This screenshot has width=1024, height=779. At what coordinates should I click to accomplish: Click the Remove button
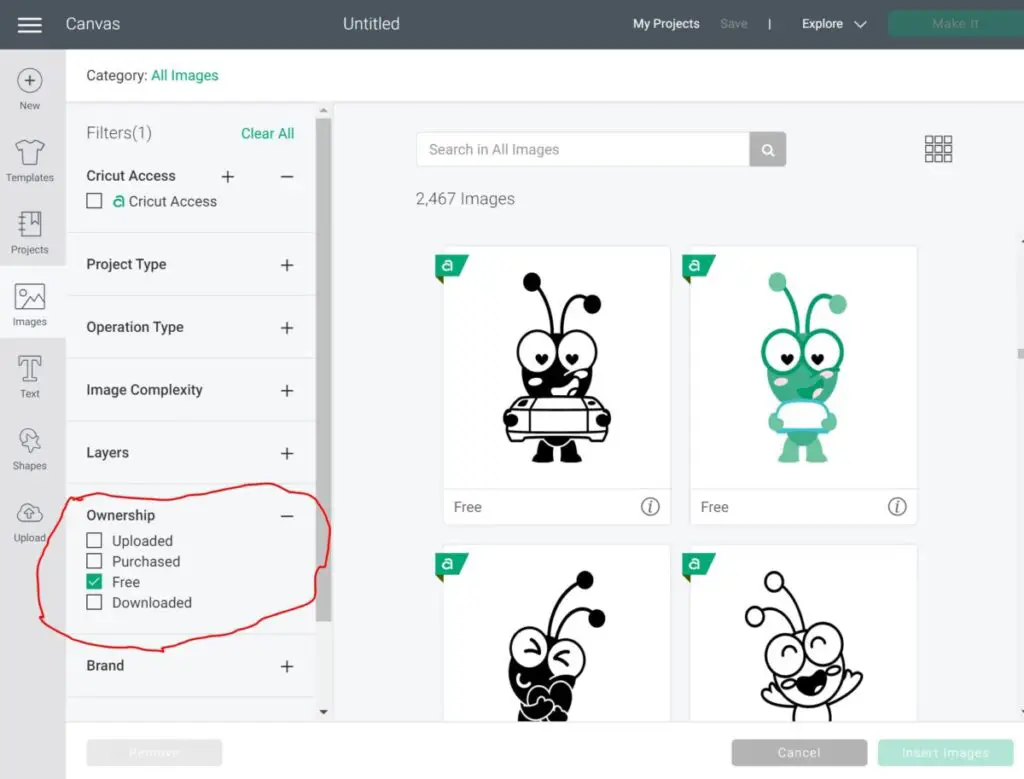point(154,753)
